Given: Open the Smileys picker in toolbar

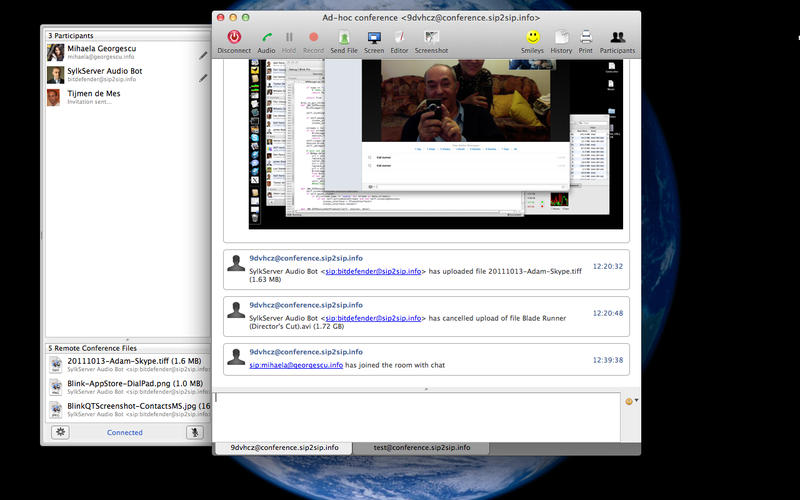Looking at the screenshot, I should 533,37.
